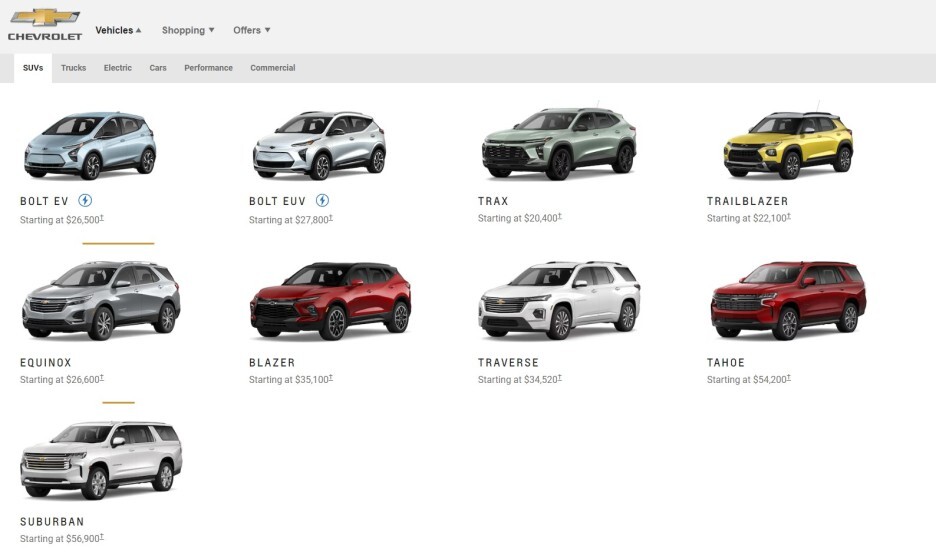Screen dimensions: 936x555
Task: Select the SUVs tab
Action: (x=33, y=68)
